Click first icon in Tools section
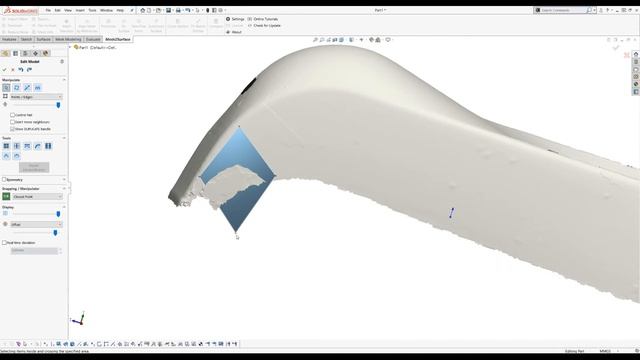The height and width of the screenshot is (360, 640). 6,146
